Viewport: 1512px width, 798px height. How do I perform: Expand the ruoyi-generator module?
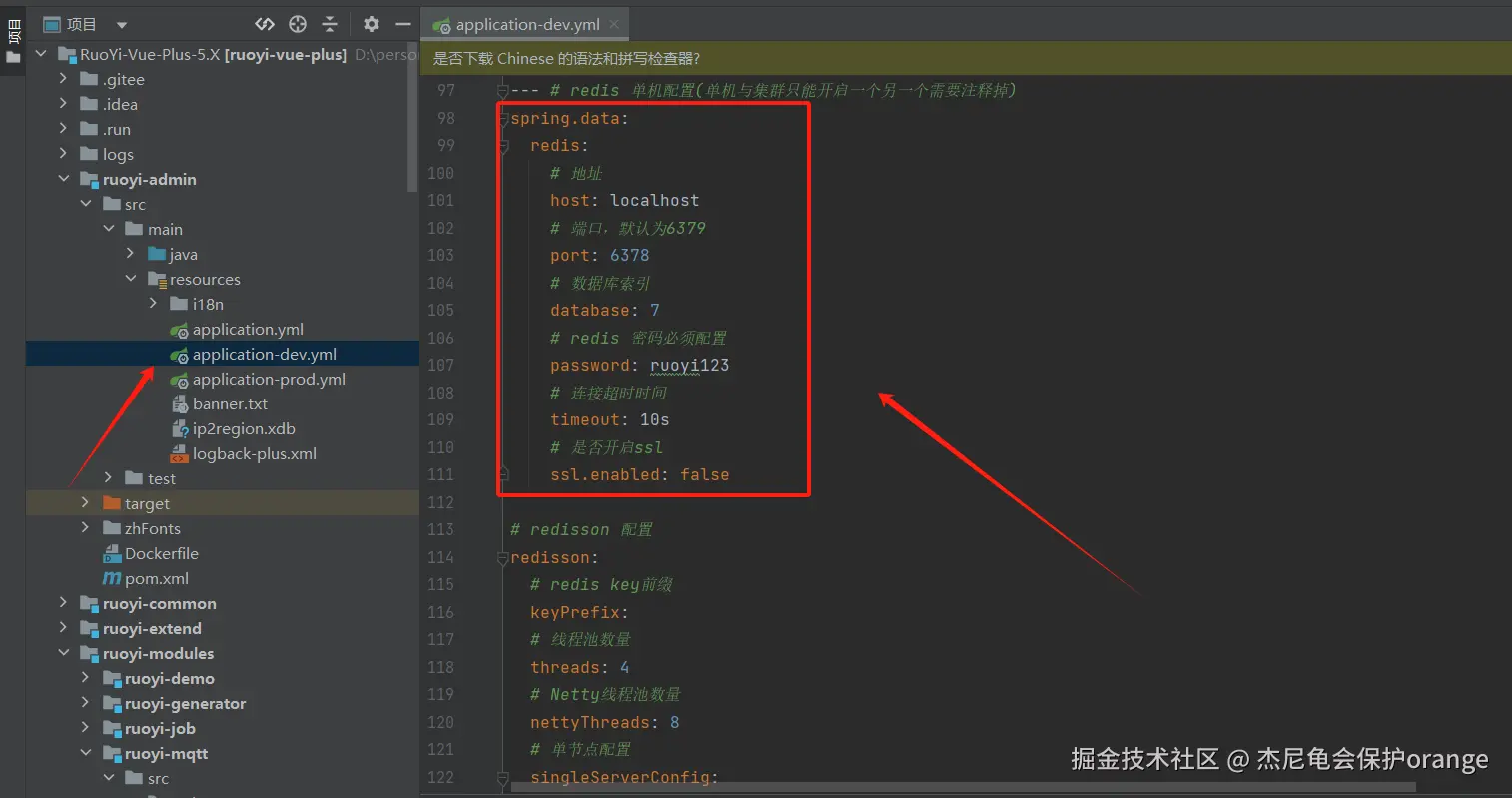pyautogui.click(x=85, y=703)
